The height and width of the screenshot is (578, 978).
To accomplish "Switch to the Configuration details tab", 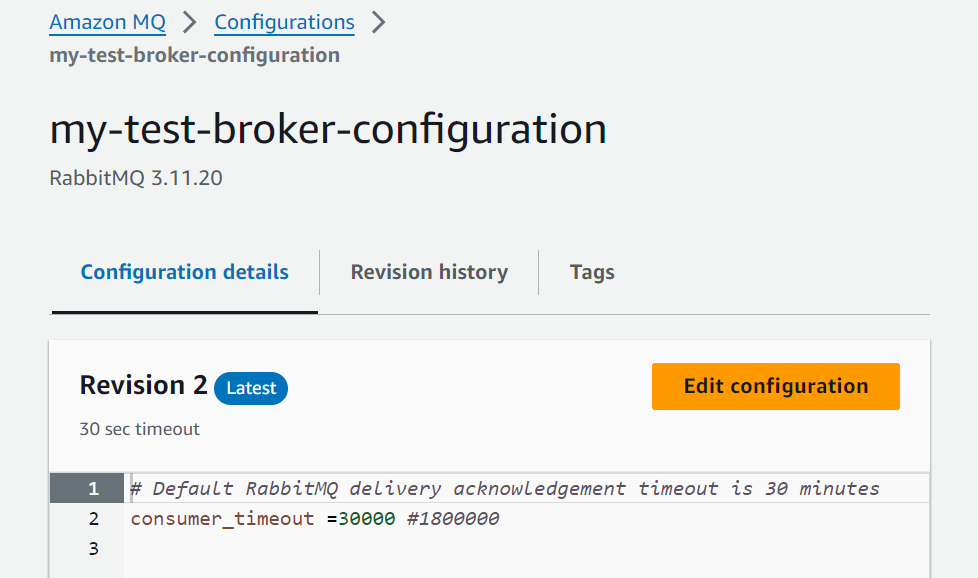I will (x=185, y=272).
